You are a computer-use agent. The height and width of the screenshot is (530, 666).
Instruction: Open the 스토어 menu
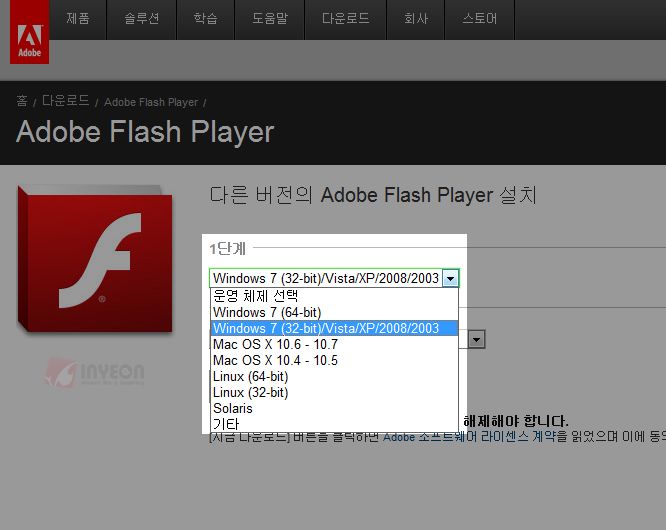480,19
